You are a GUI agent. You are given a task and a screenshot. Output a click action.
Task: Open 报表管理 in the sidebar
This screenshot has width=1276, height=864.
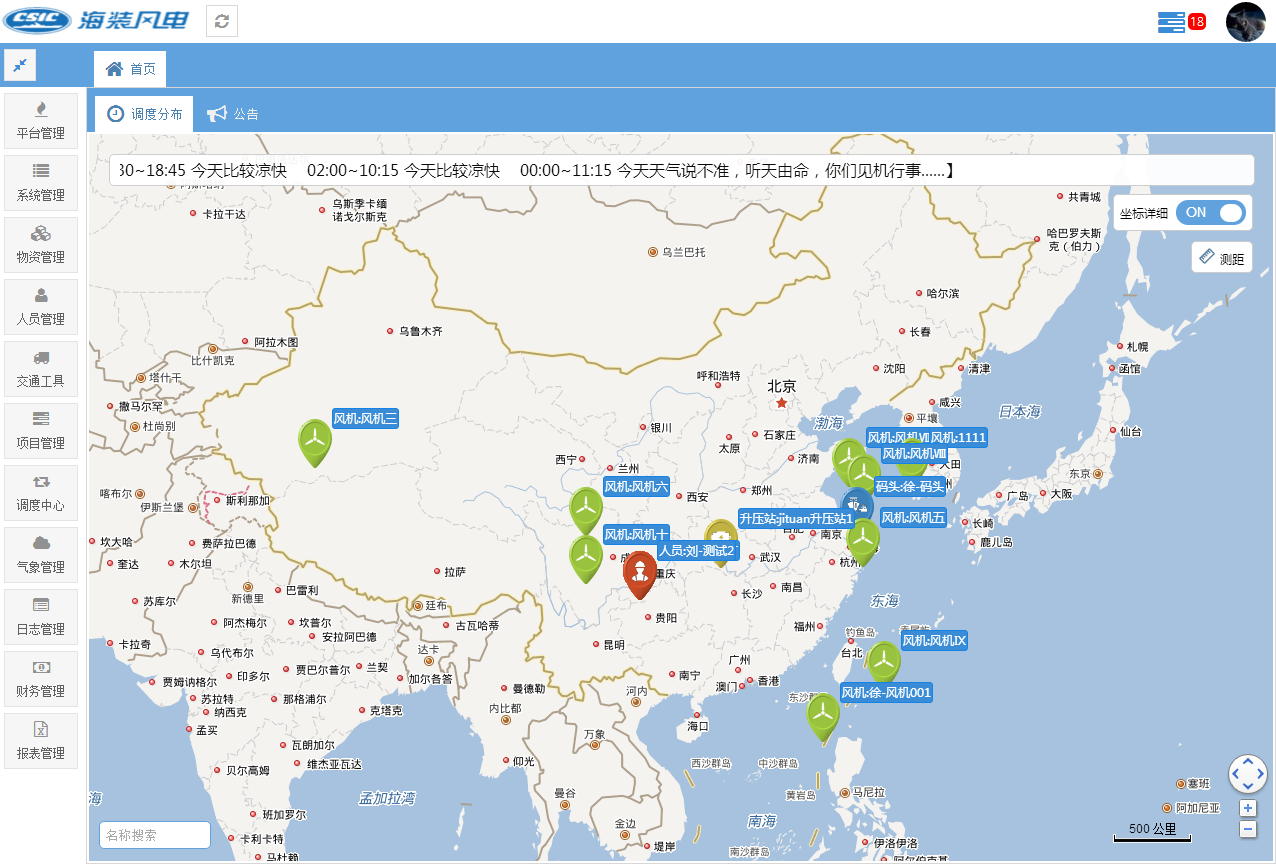(x=41, y=741)
